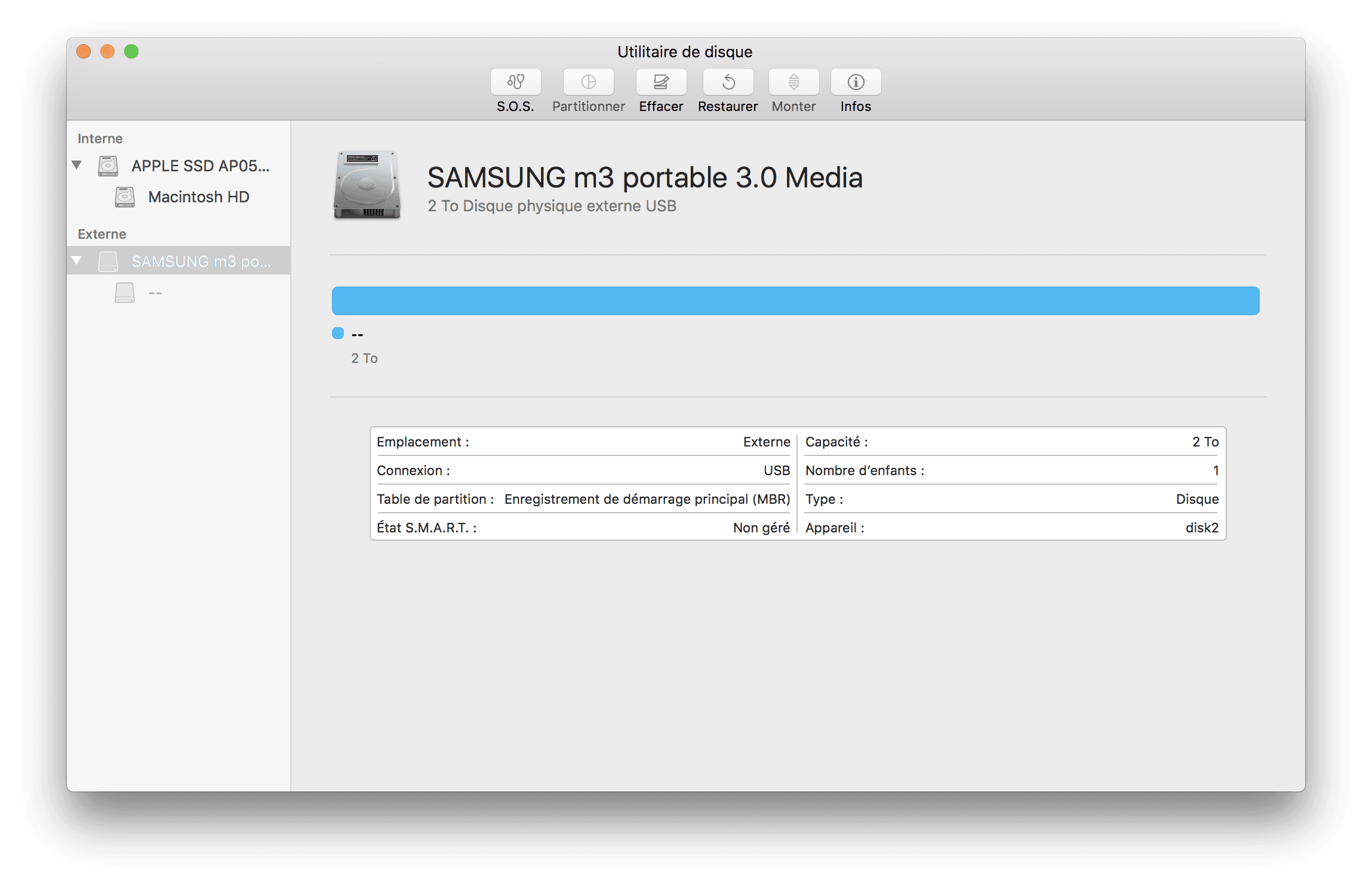Click the 'Appareil :' label
Image resolution: width=1372 pixels, height=887 pixels.
[835, 528]
